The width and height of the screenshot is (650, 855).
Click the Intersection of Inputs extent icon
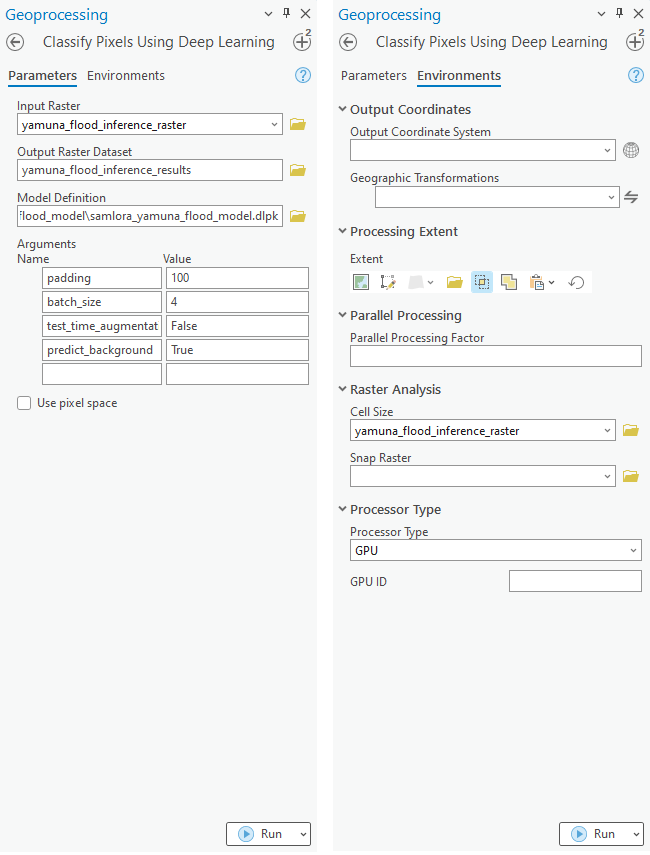tap(482, 282)
